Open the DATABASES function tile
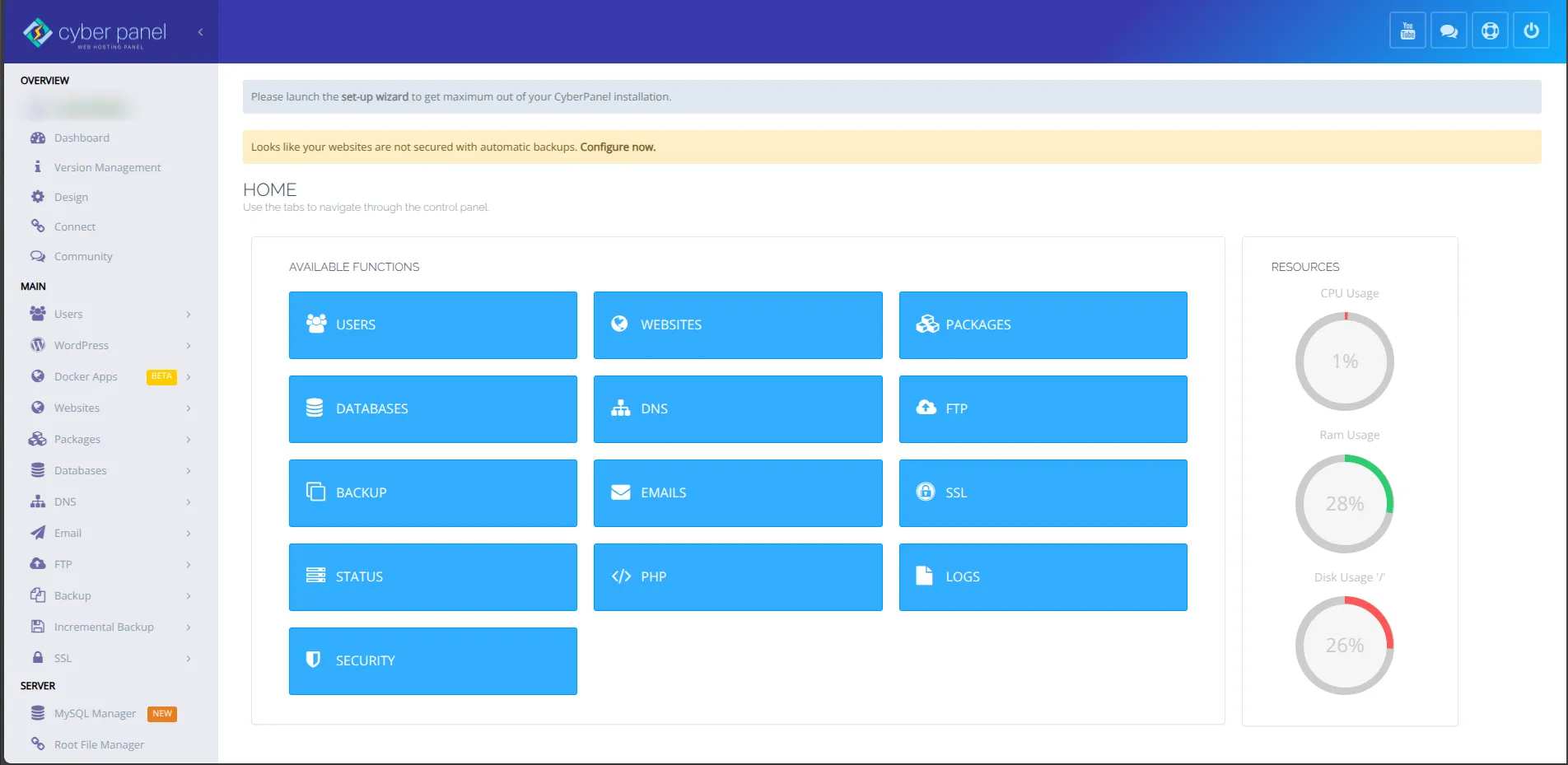This screenshot has height=765, width=1568. [x=433, y=409]
